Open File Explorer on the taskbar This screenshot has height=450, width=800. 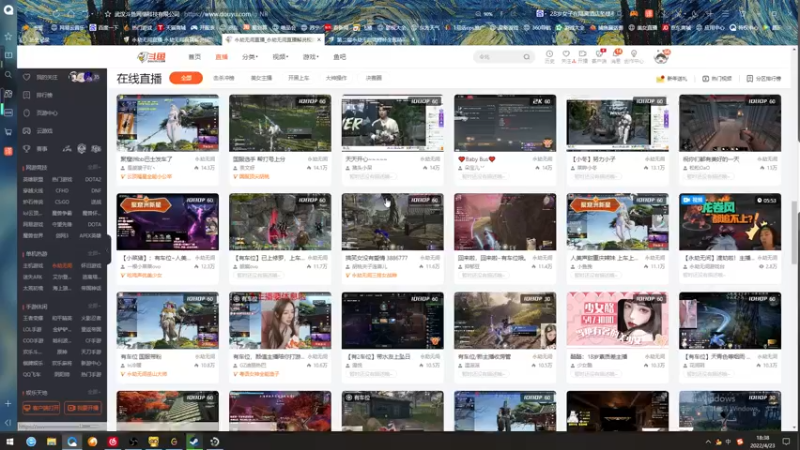click(x=52, y=442)
